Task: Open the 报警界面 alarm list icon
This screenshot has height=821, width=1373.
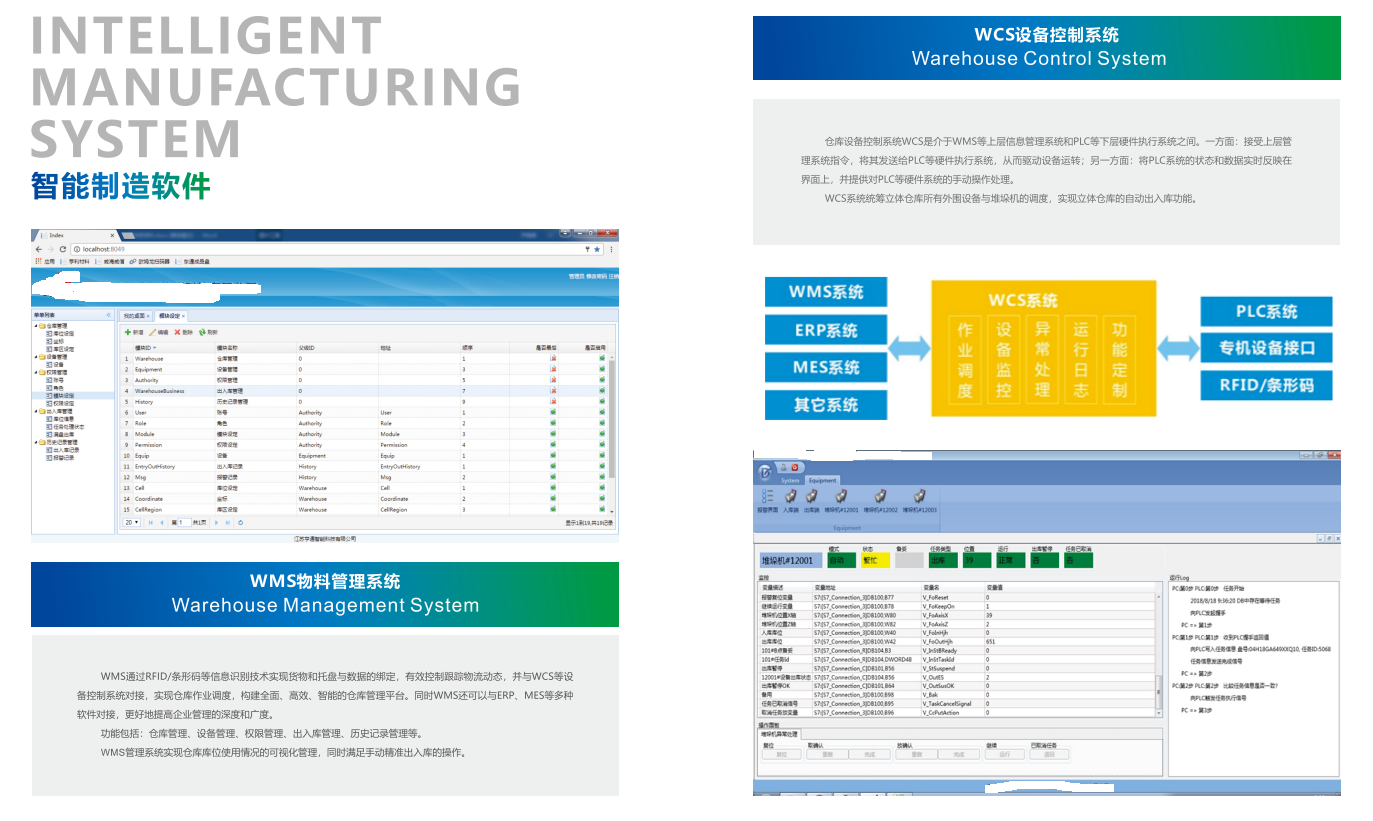Action: pyautogui.click(x=768, y=500)
